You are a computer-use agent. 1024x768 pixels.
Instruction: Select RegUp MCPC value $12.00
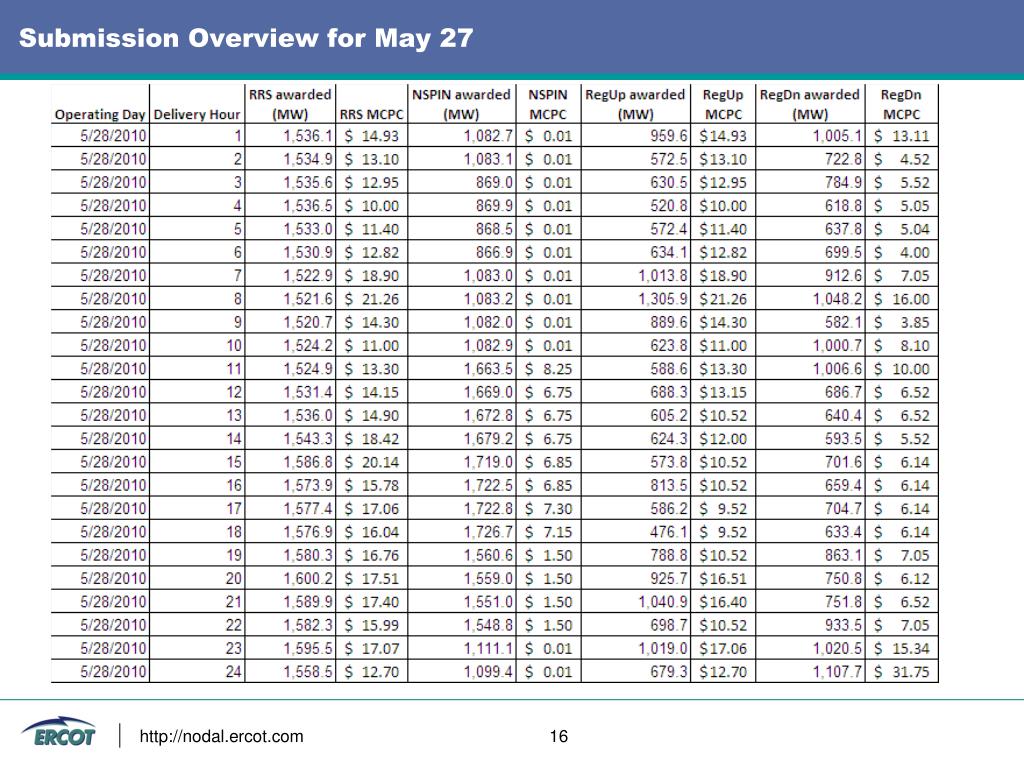pyautogui.click(x=723, y=439)
